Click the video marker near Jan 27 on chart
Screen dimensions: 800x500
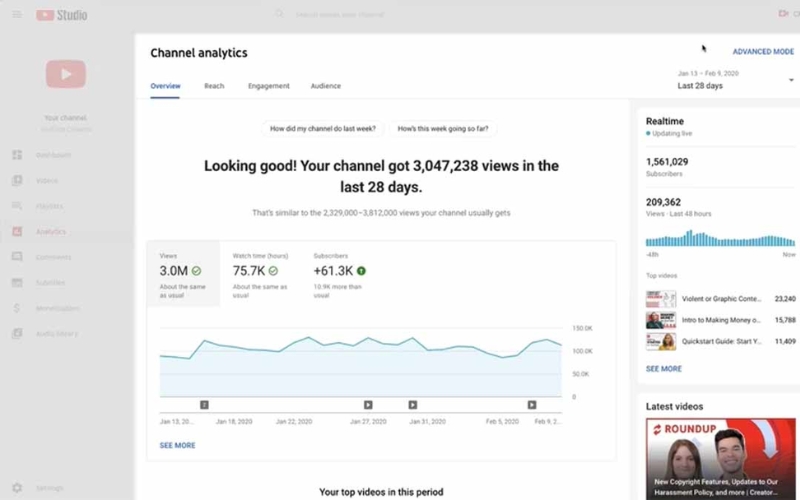pyautogui.click(x=368, y=405)
